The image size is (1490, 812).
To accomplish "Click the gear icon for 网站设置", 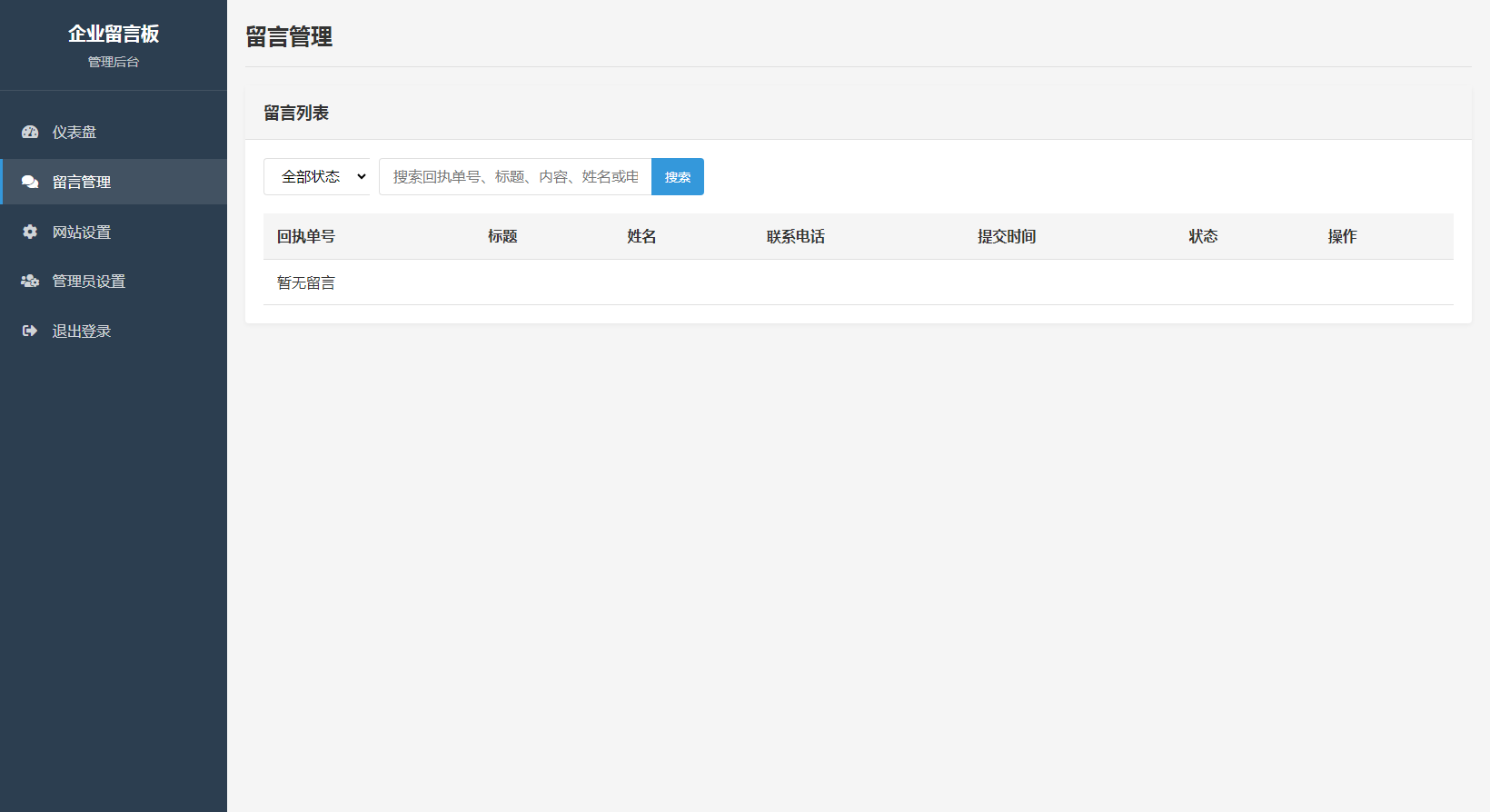I will pos(30,232).
